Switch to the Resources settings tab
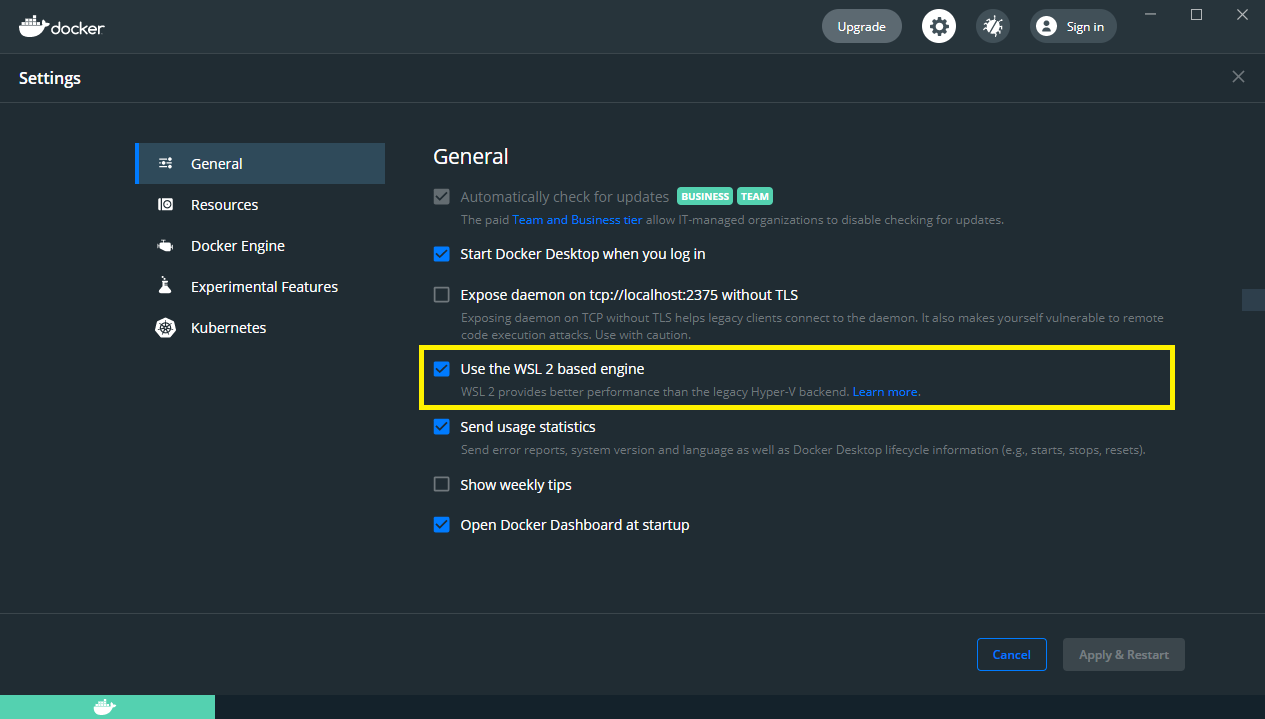The height and width of the screenshot is (719, 1265). [260, 205]
